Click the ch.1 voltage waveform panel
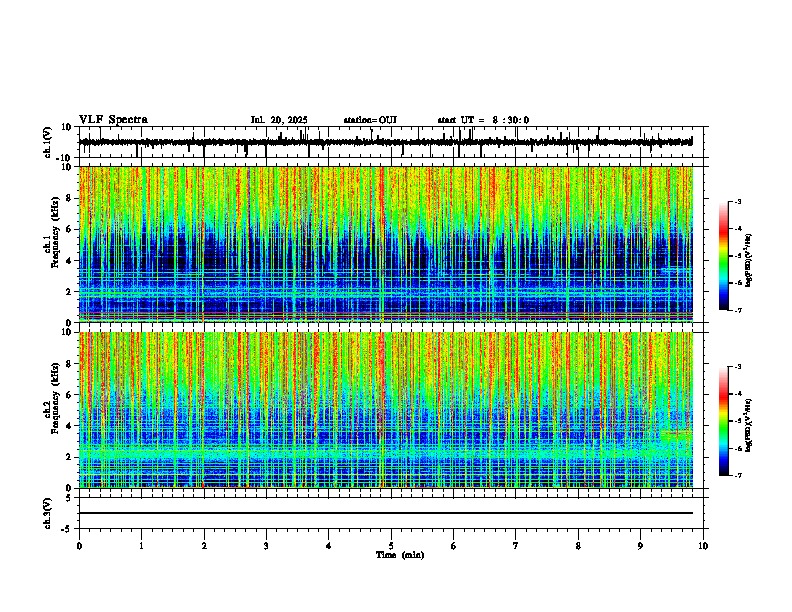792x612 pixels. coord(391,142)
